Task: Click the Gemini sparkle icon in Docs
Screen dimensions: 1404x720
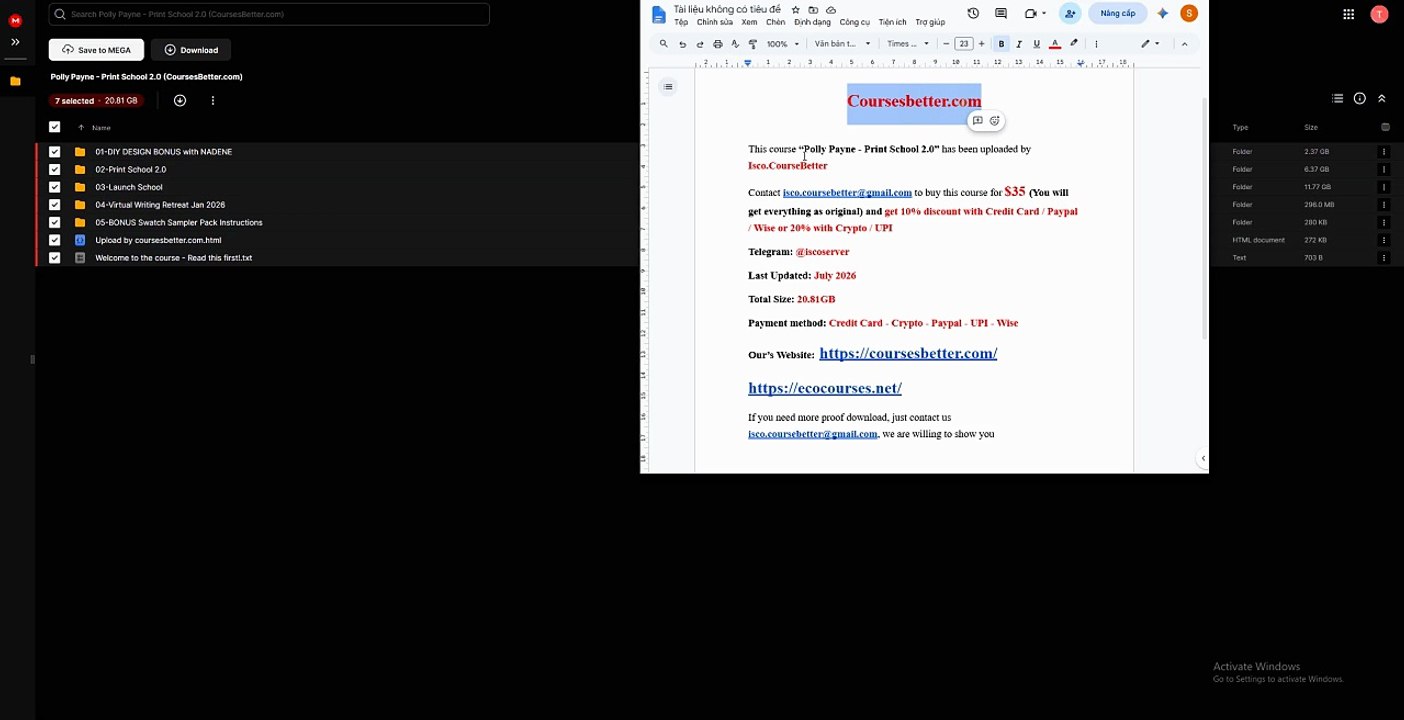Action: coord(1162,13)
